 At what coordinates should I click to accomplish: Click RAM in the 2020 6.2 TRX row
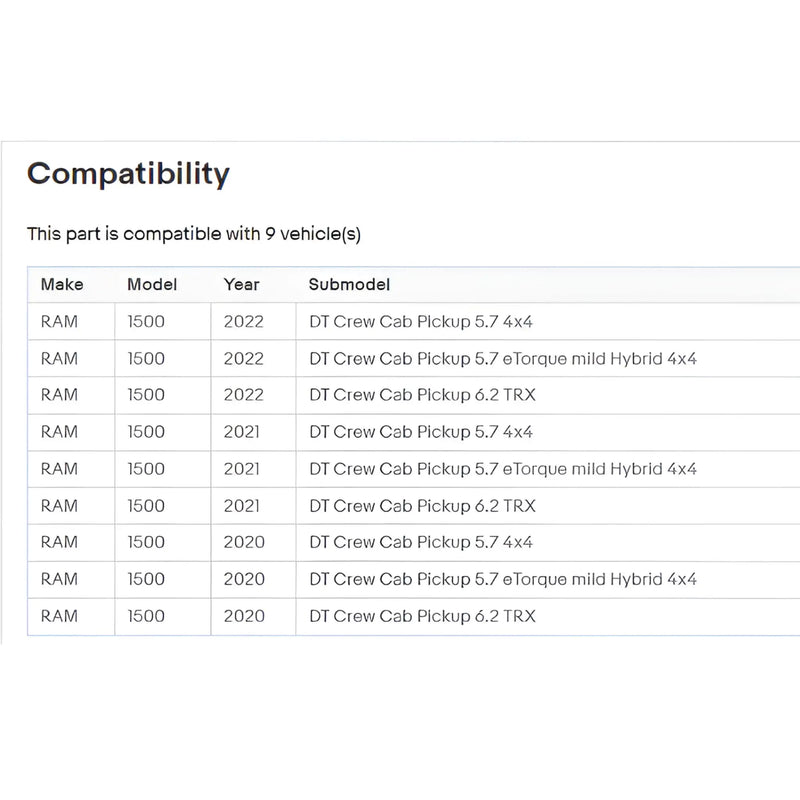click(59, 616)
